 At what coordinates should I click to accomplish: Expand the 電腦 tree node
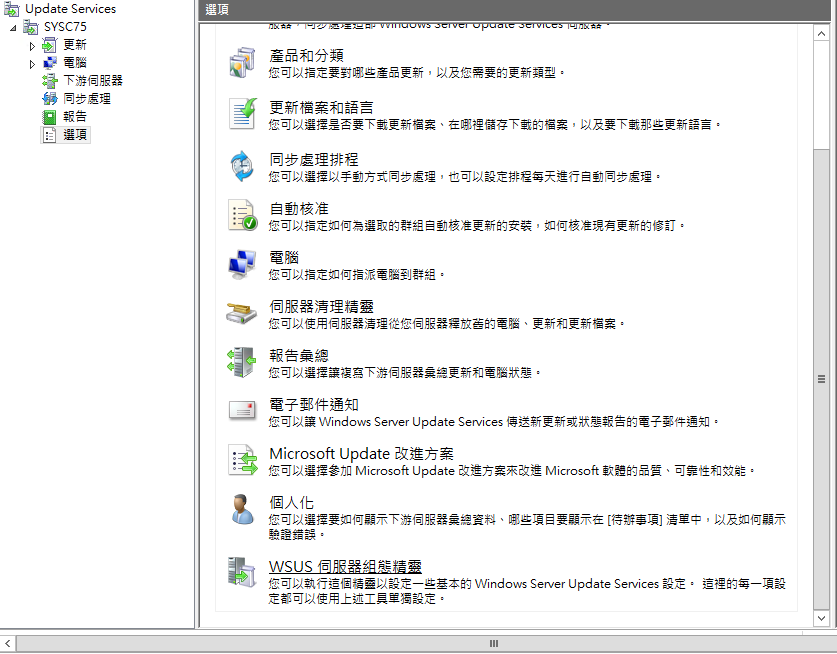click(x=32, y=64)
